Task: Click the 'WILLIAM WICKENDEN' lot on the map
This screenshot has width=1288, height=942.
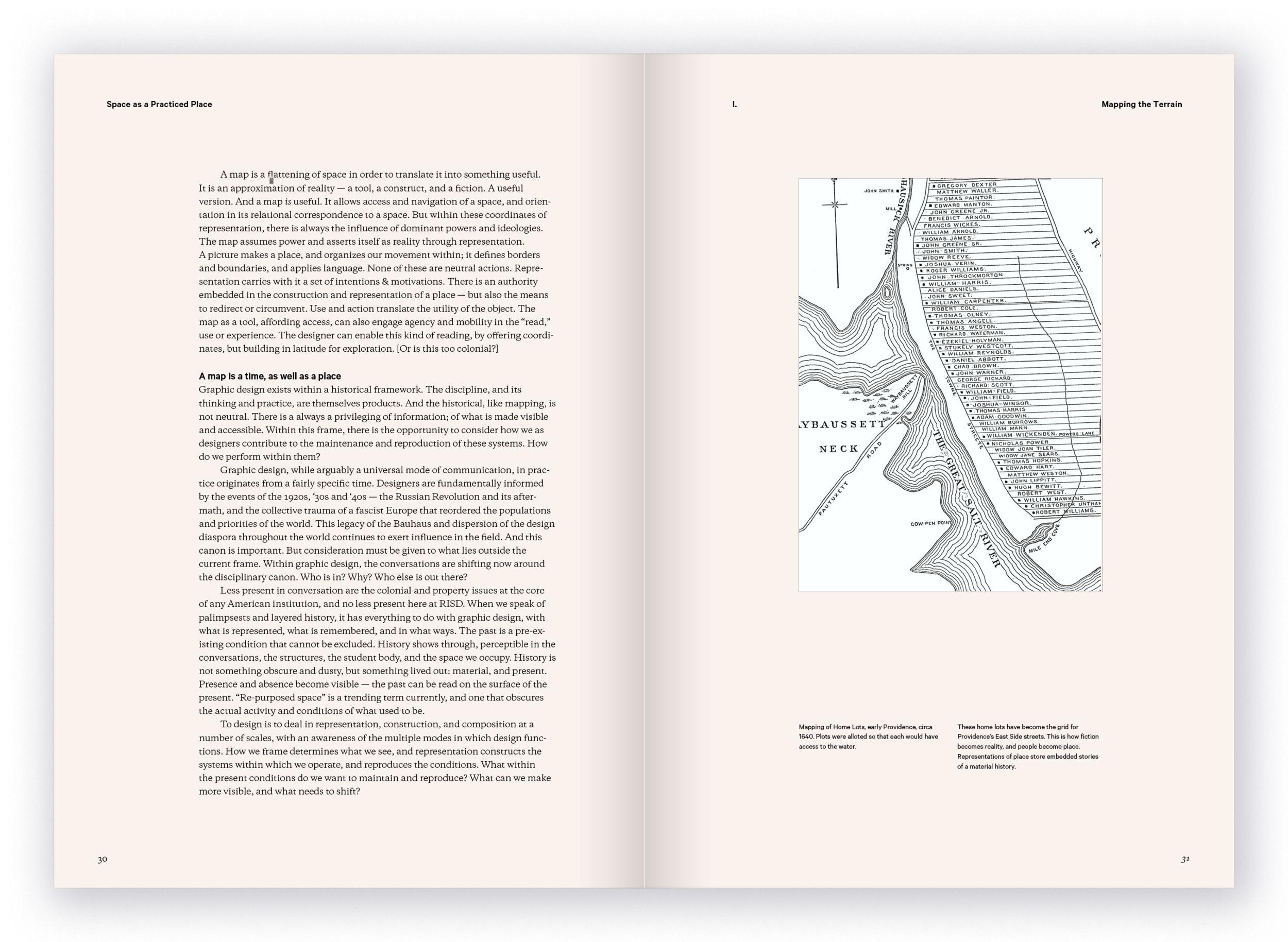Action: coord(1021,435)
